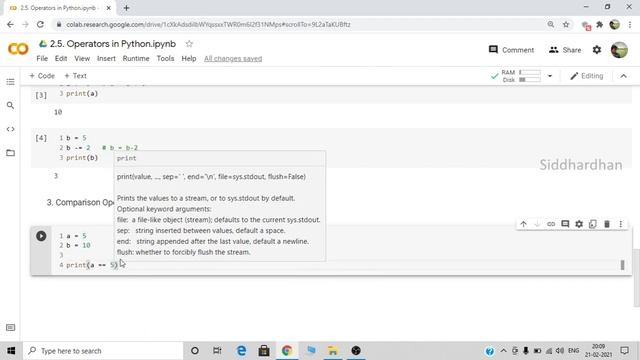Expand the RAM Disk runtime dropdown arrow
Image resolution: width=640 pixels, height=360 pixels.
[550, 76]
